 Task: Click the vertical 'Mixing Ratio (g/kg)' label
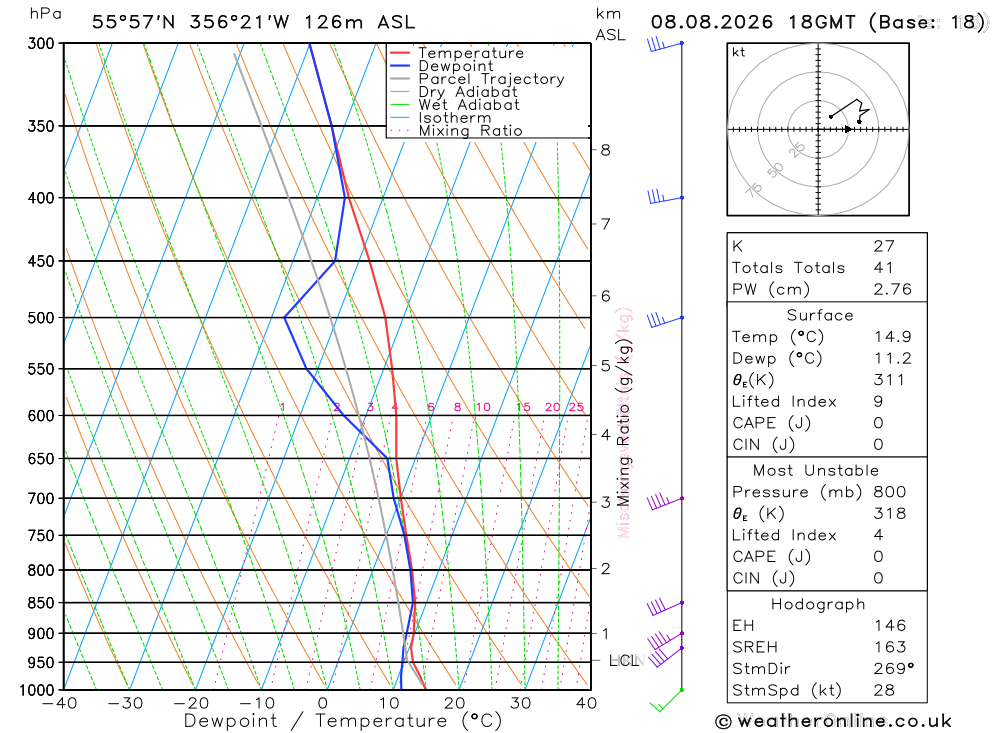[x=624, y=422]
